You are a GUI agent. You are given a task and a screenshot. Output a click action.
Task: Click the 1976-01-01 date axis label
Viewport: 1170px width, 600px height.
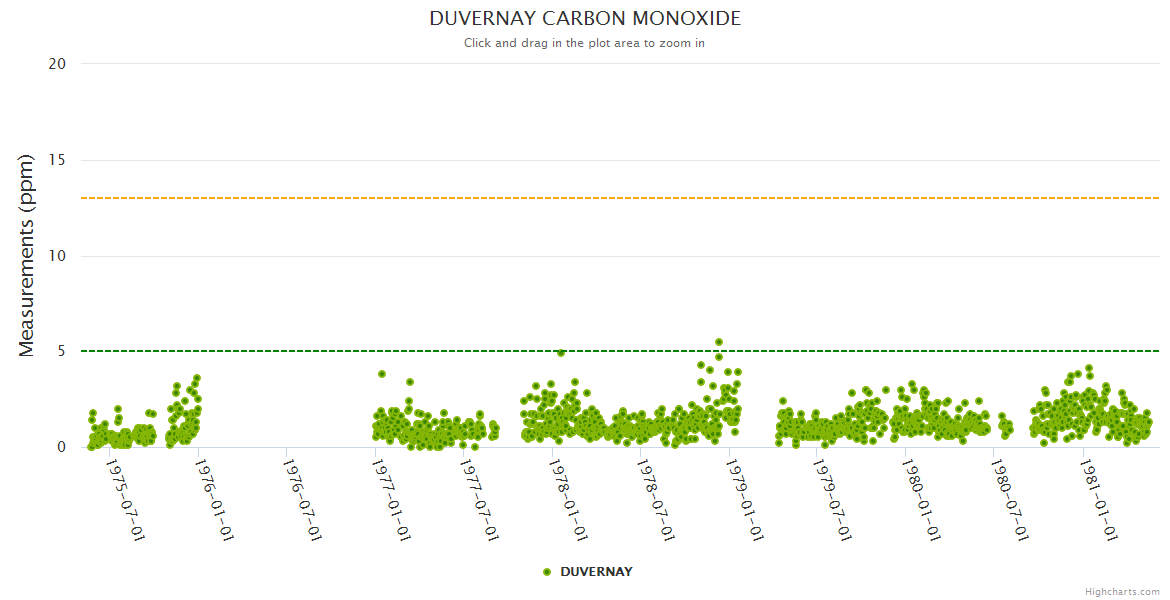tap(213, 500)
